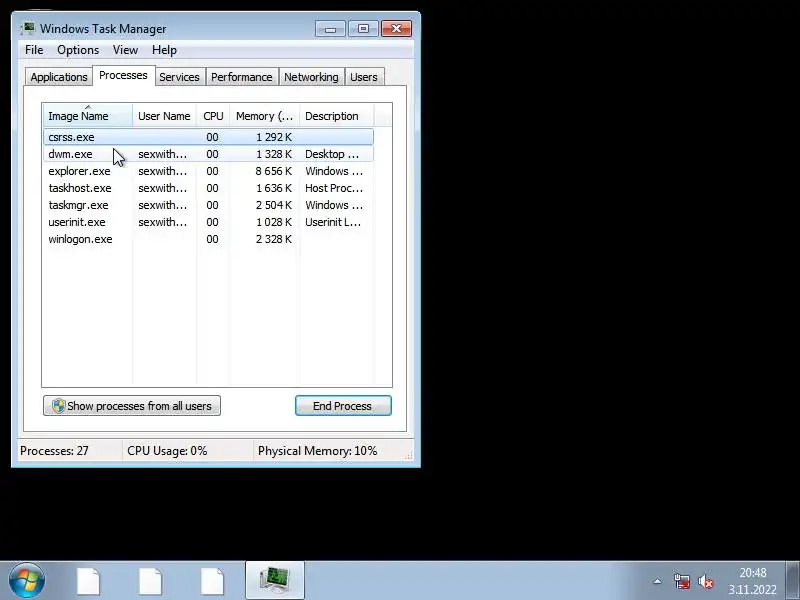The image size is (800, 600).
Task: Switch to the Performance tab
Action: click(242, 77)
